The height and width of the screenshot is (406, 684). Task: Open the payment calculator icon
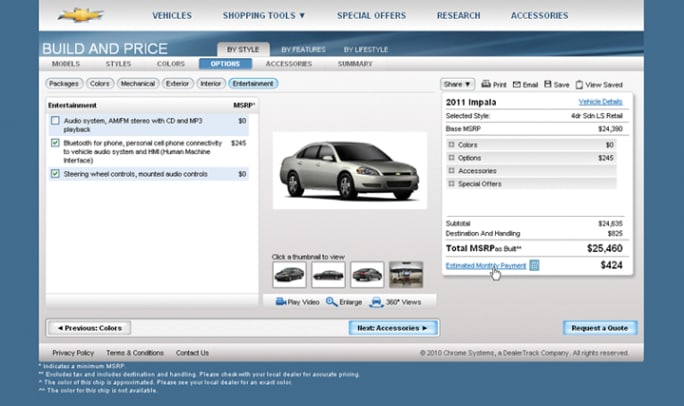point(535,265)
